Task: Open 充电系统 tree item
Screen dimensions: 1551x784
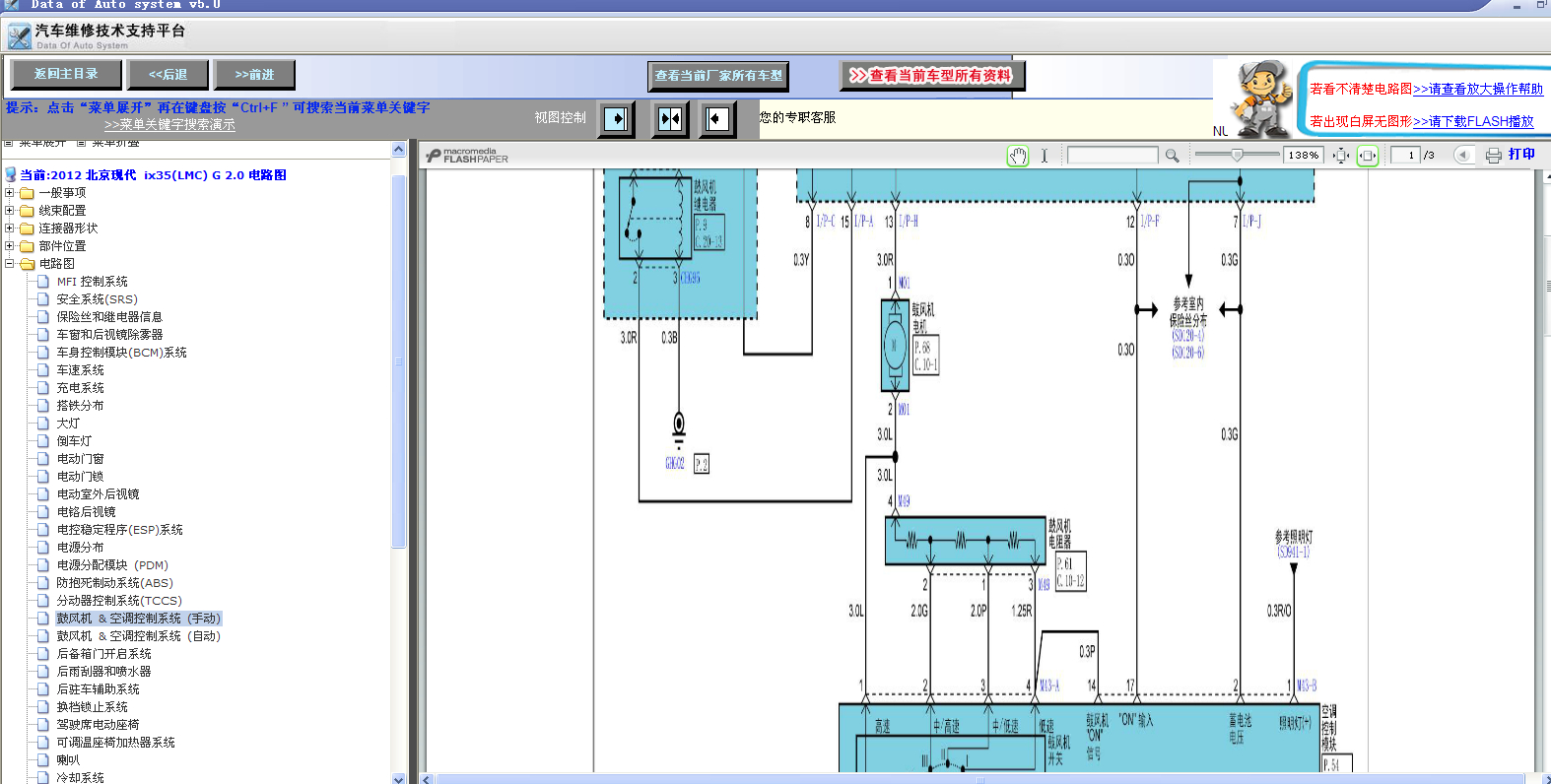Action: [x=80, y=388]
